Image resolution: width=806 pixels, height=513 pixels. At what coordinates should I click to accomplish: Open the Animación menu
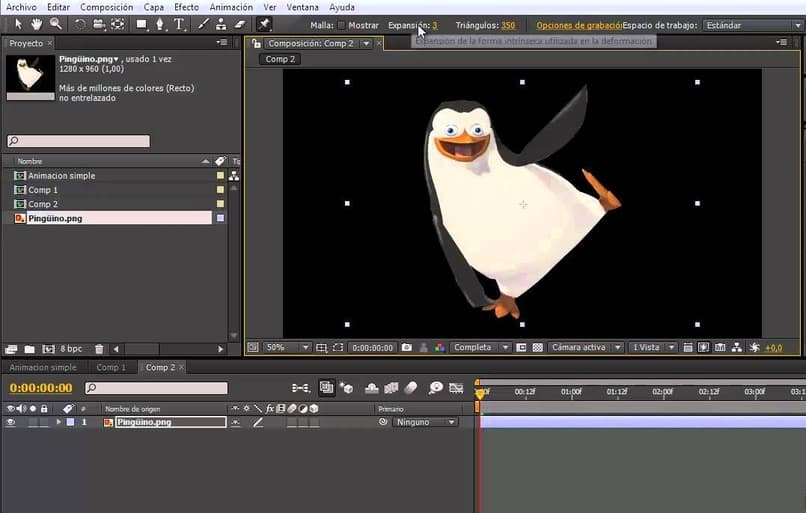pos(231,7)
